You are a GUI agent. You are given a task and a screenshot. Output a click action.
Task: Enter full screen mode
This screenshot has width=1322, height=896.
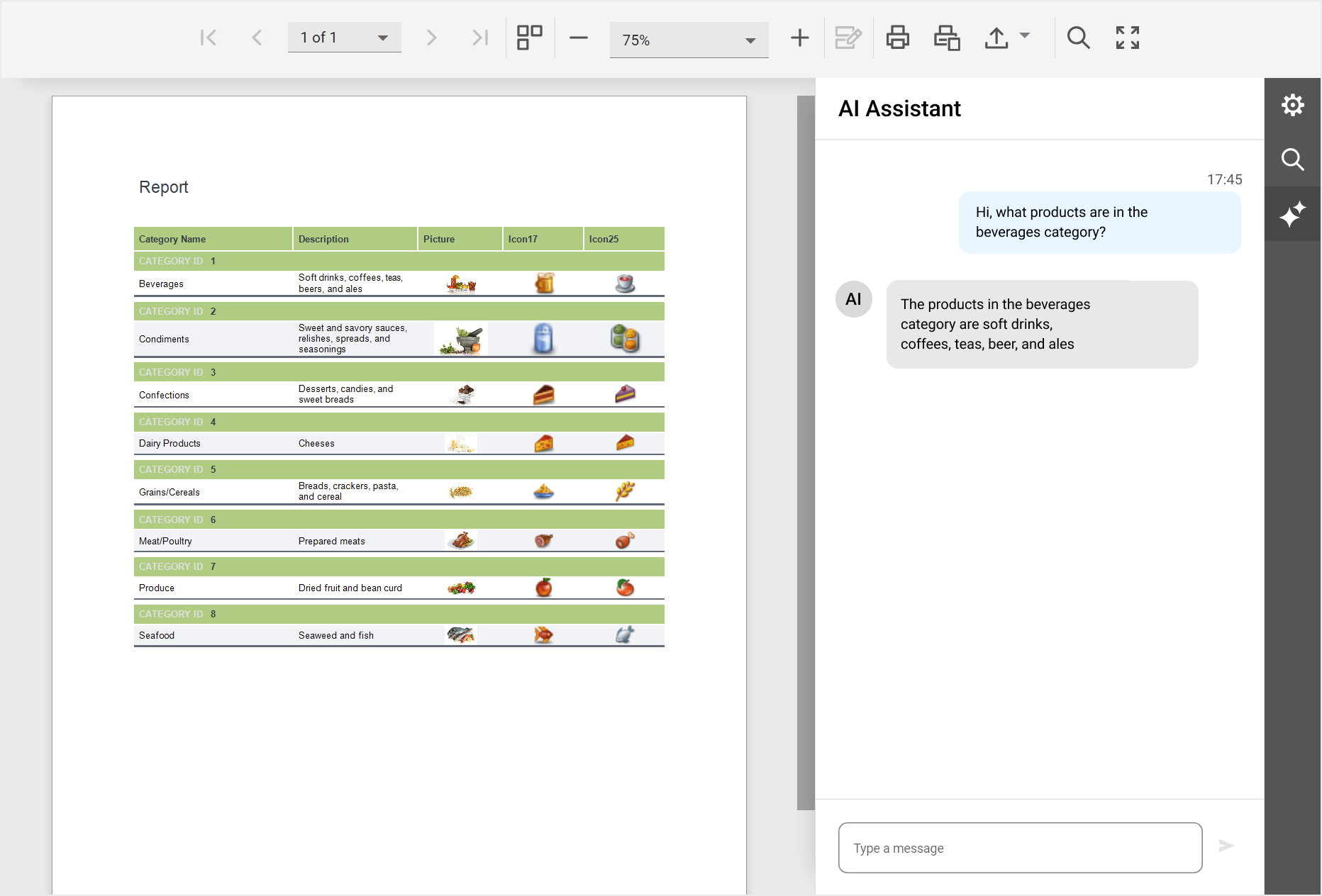pos(1126,38)
